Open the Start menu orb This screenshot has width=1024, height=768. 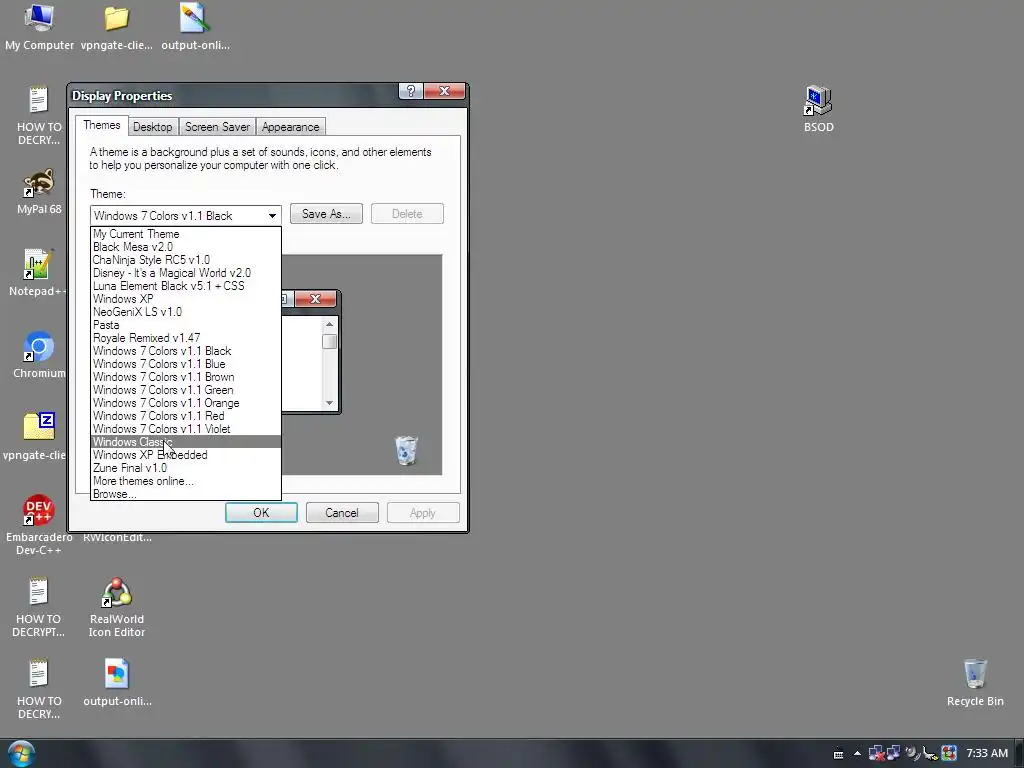[x=21, y=754]
